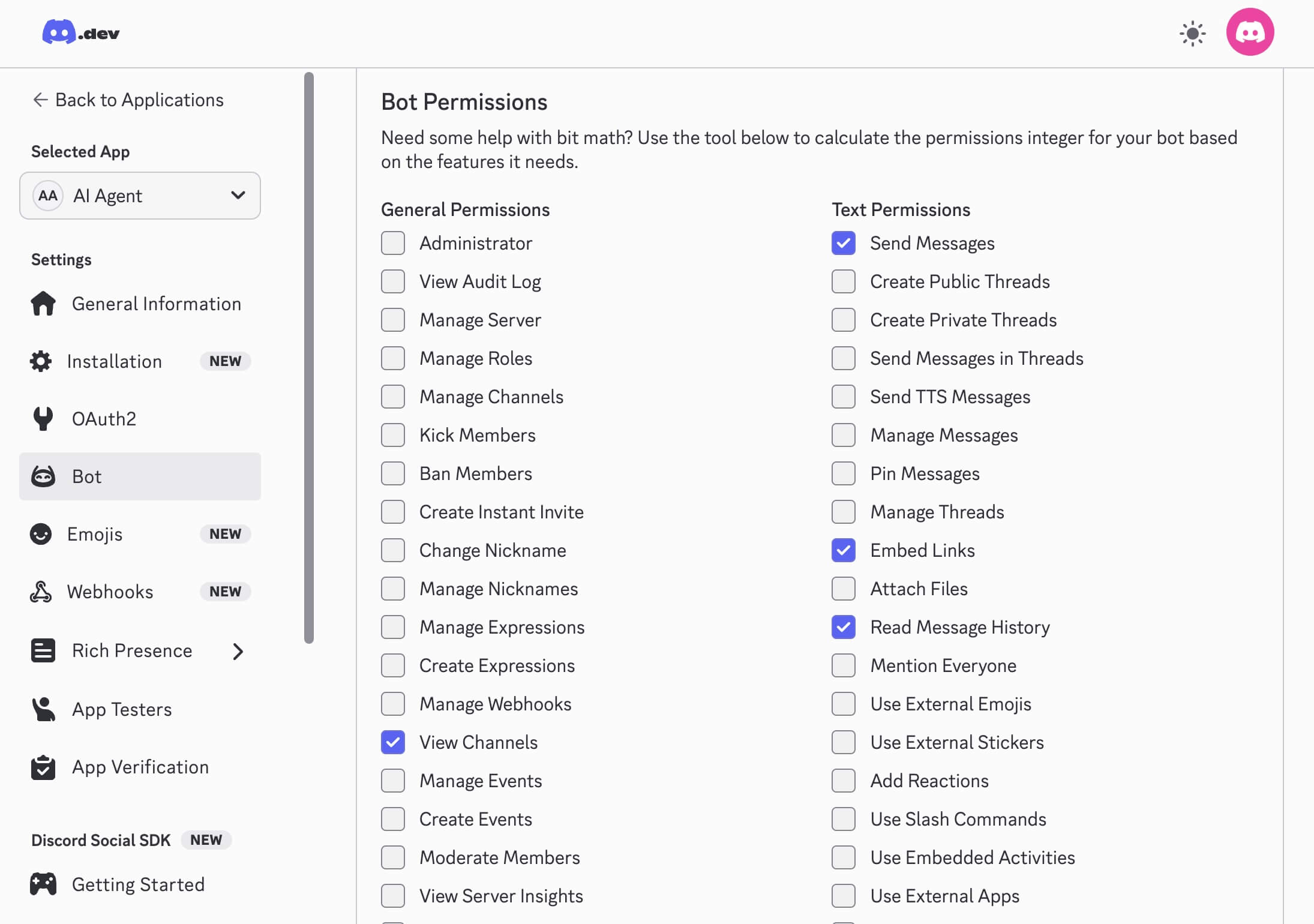
Task: Toggle light/dark theme sun icon
Action: pos(1192,33)
